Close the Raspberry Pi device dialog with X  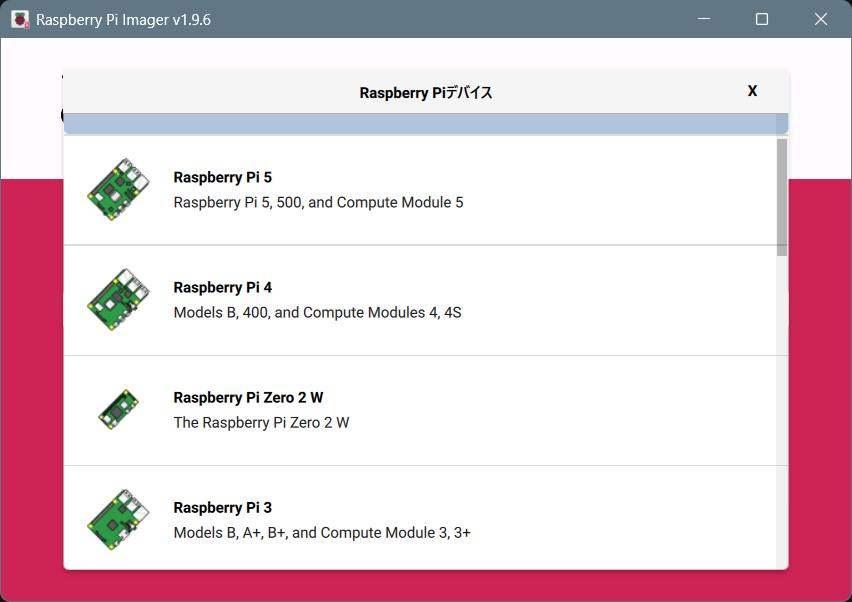pos(752,91)
